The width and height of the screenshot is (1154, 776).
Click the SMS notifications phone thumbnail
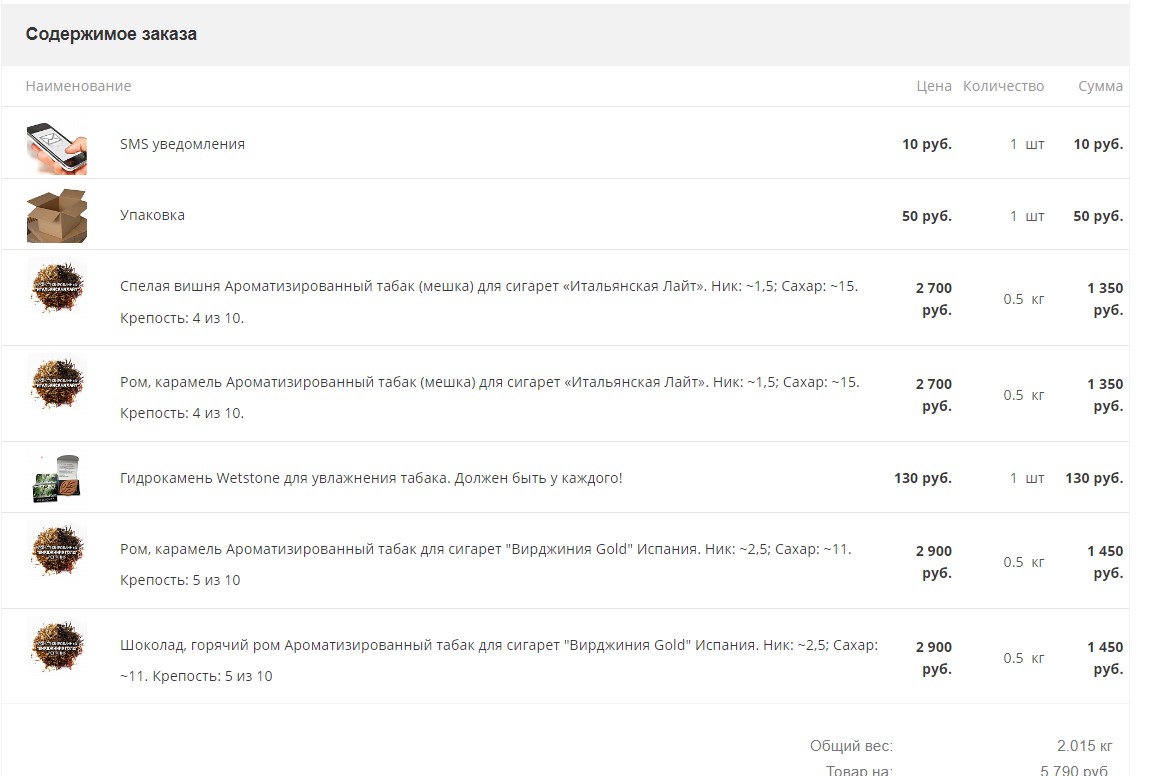[56, 146]
